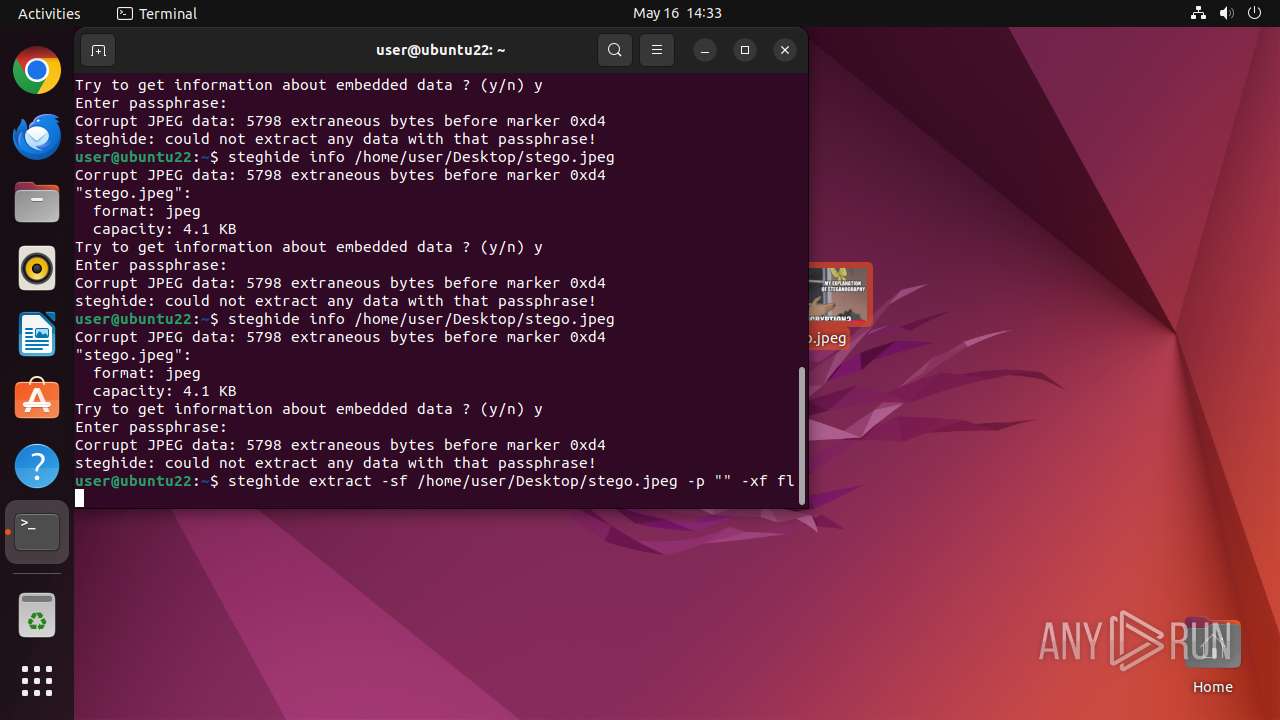Open the Terminal app menu in top bar
This screenshot has width=1280, height=720.
(157, 13)
